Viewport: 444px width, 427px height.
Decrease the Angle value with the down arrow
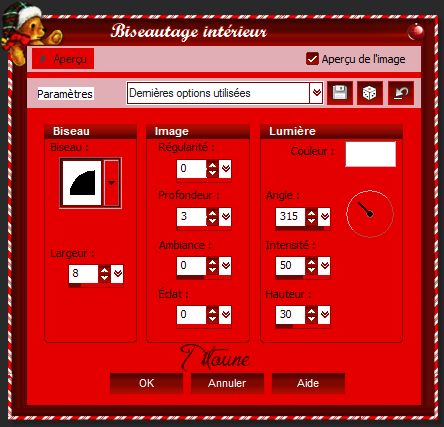coord(311,221)
